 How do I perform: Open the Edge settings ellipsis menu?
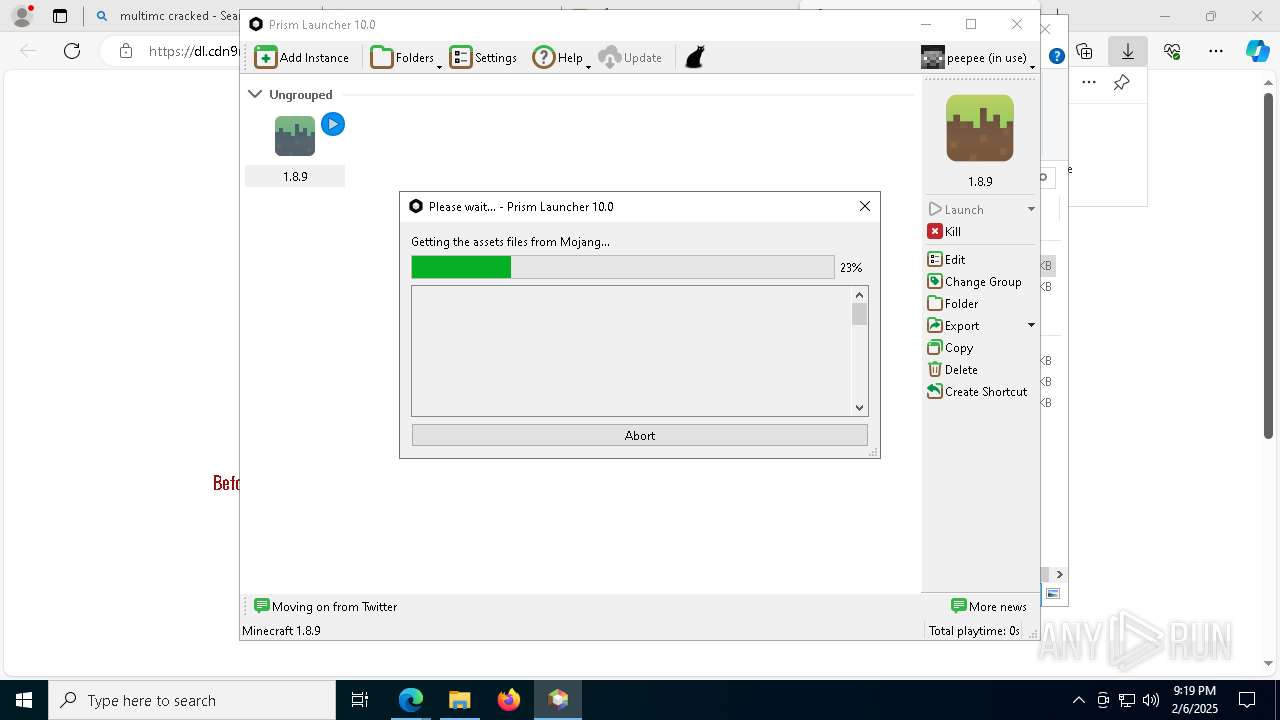(1216, 51)
